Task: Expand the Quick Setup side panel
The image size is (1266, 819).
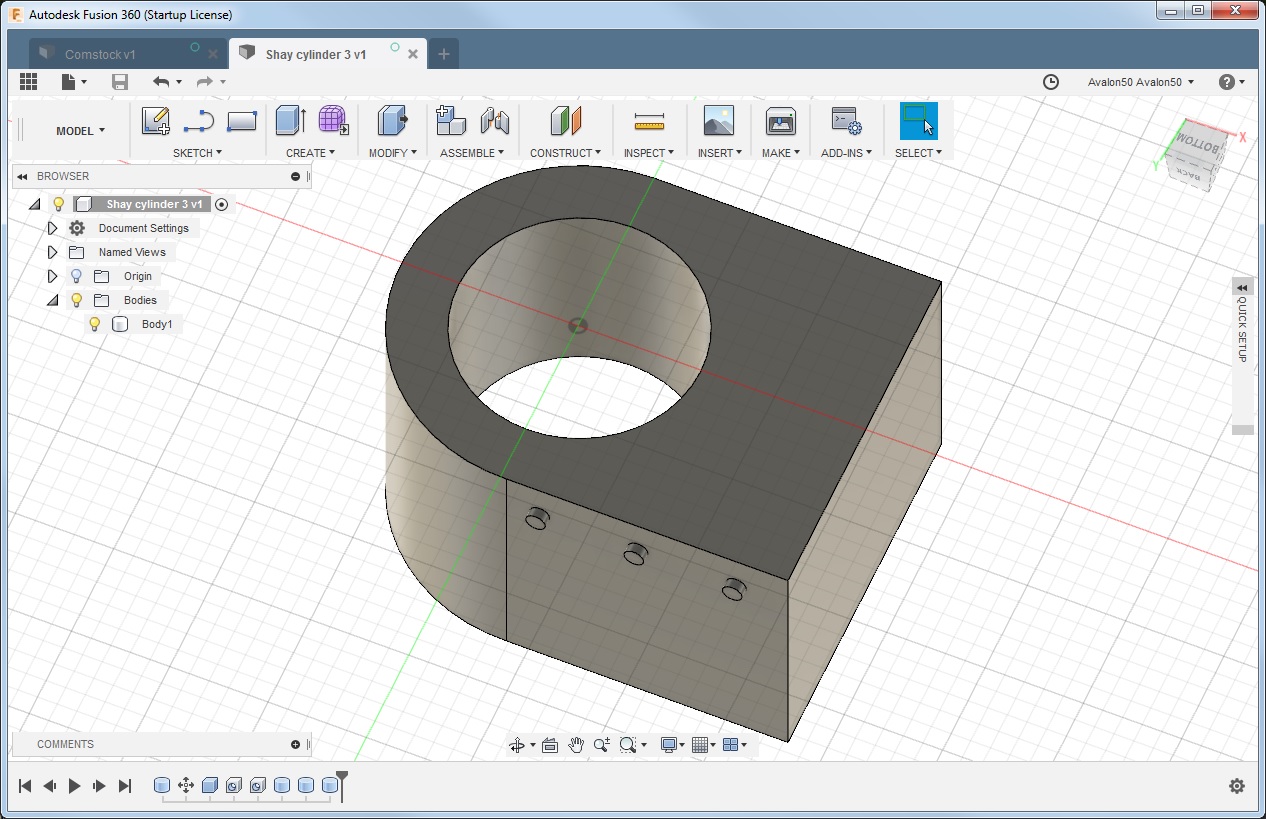Action: point(1243,288)
